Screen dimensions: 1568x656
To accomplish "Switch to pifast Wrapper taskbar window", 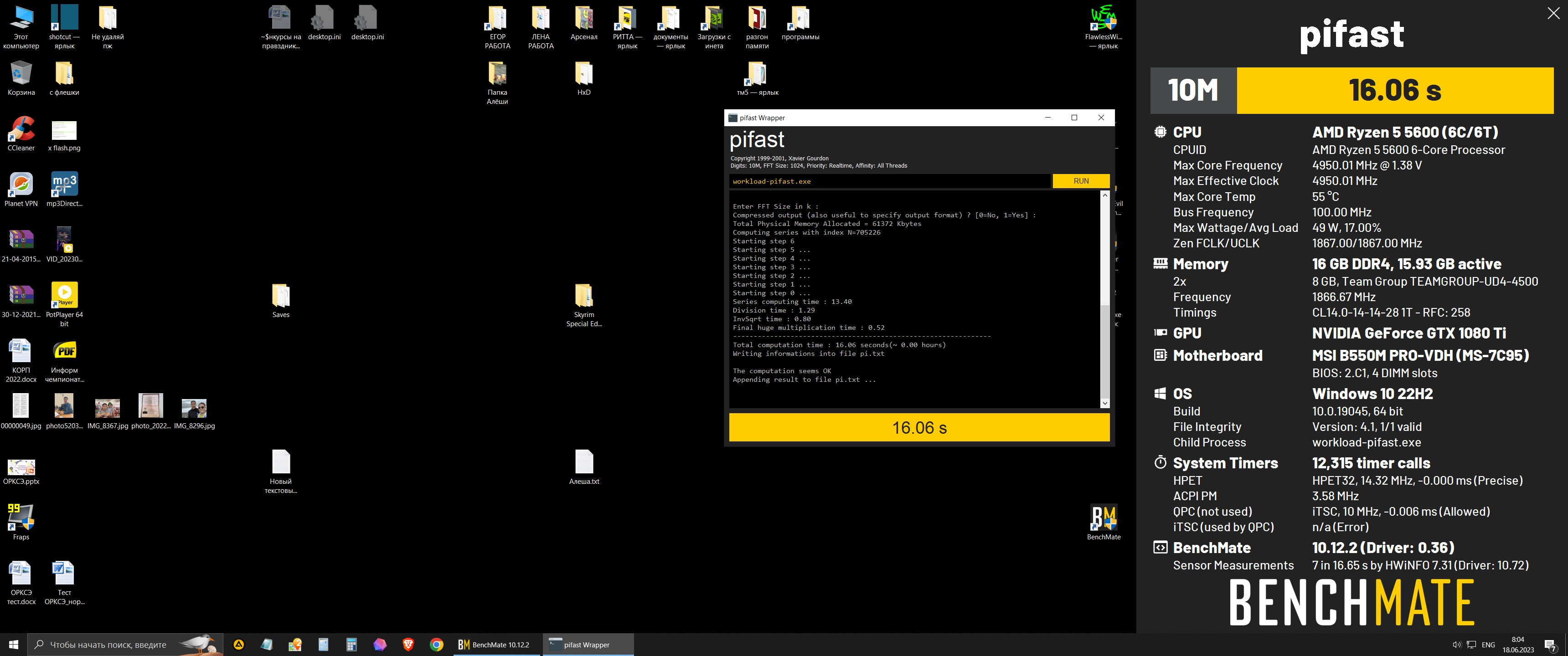I will pyautogui.click(x=588, y=645).
